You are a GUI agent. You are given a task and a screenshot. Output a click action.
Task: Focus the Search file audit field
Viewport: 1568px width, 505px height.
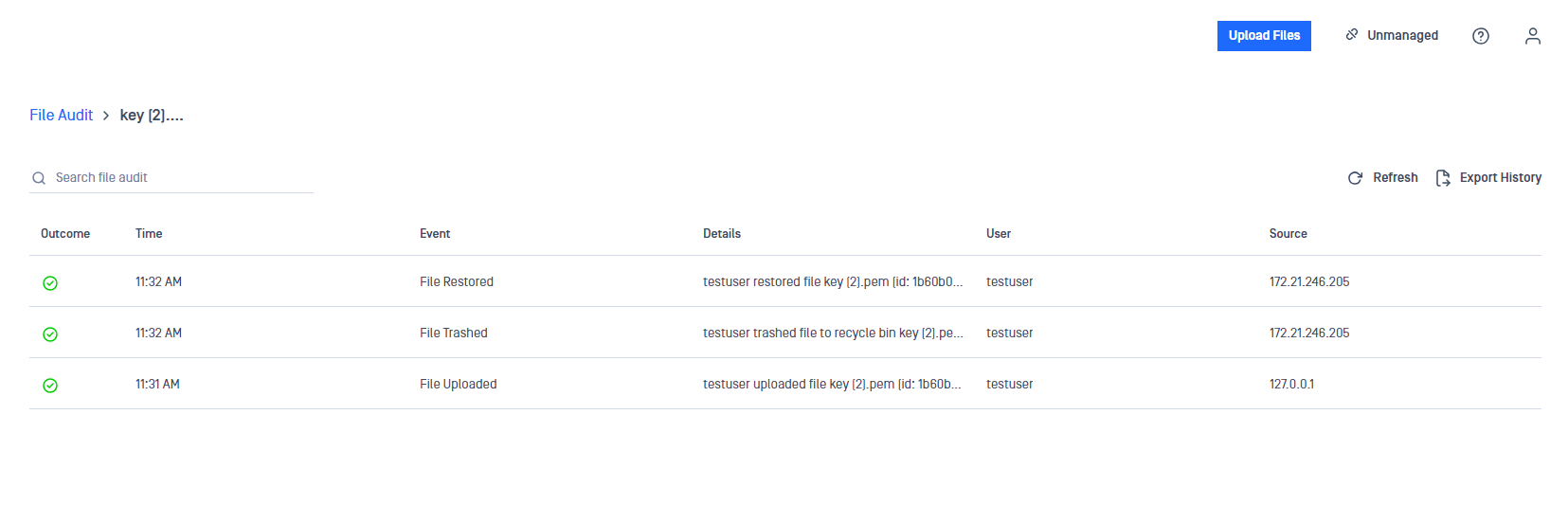[x=171, y=178]
